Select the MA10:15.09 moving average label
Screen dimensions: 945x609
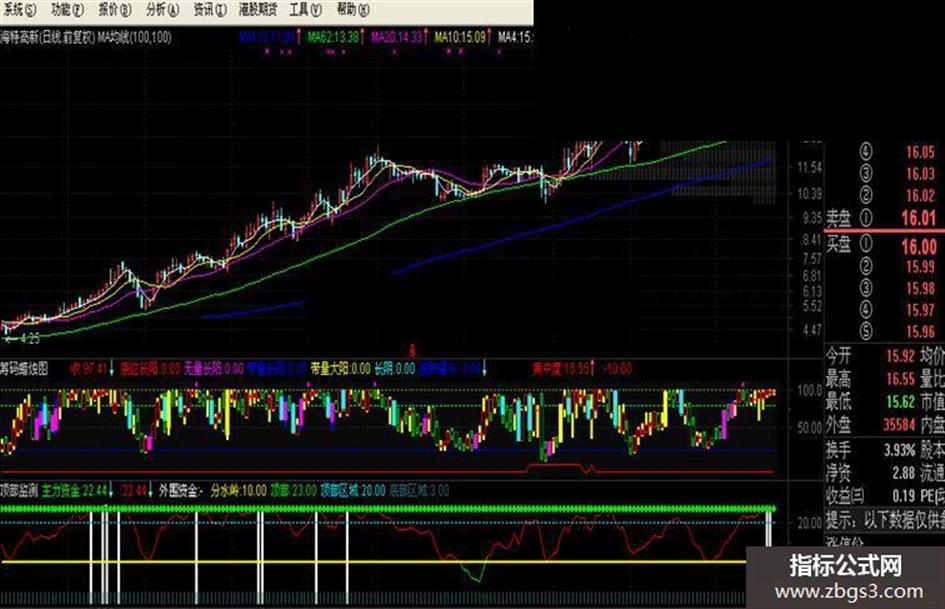[460, 37]
